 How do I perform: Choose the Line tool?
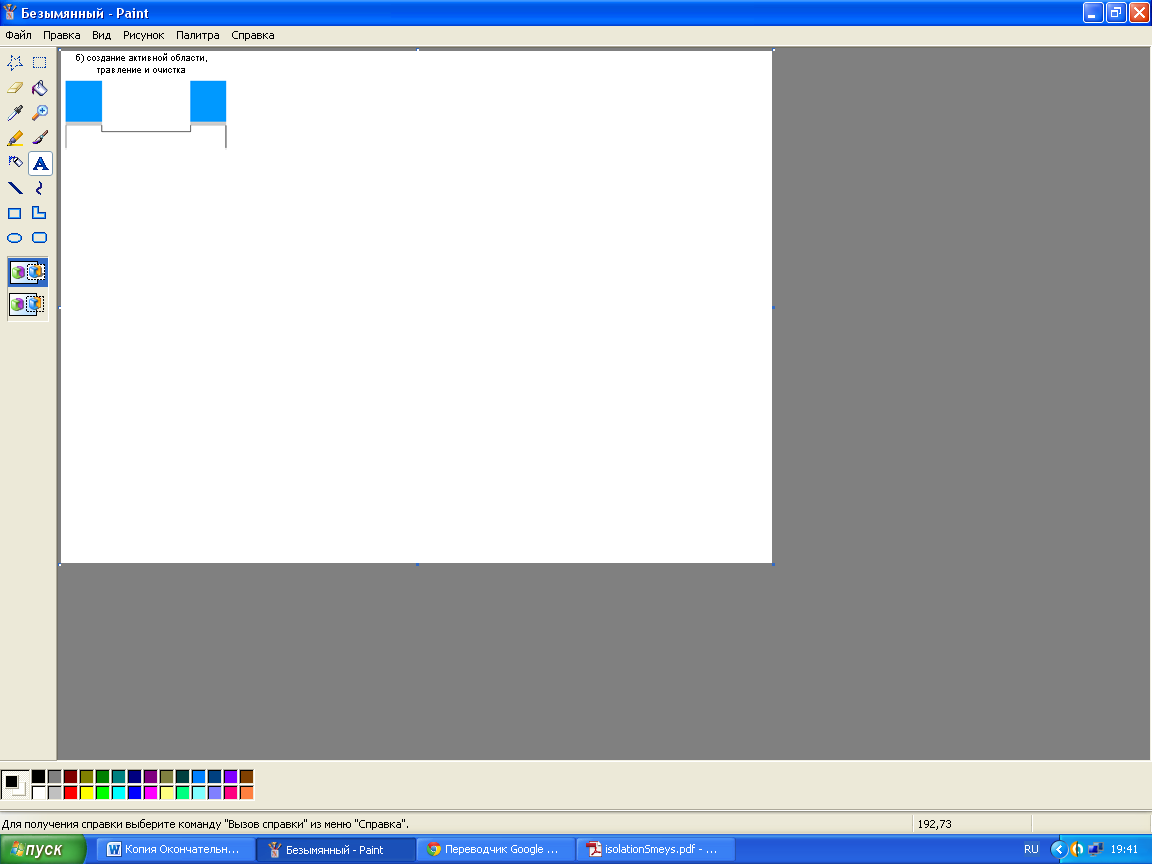(15, 188)
